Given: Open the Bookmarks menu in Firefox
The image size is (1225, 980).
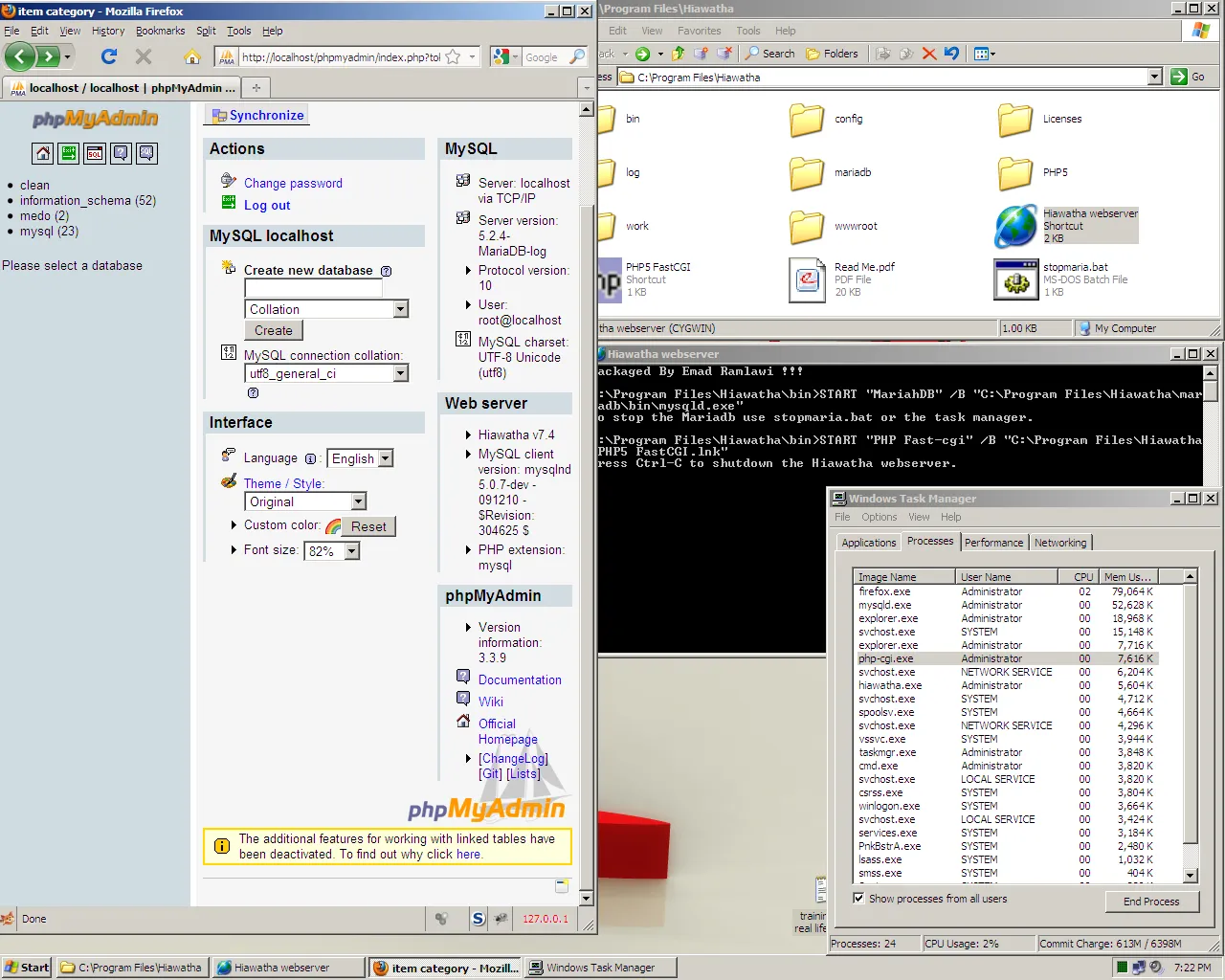Looking at the screenshot, I should click(160, 31).
